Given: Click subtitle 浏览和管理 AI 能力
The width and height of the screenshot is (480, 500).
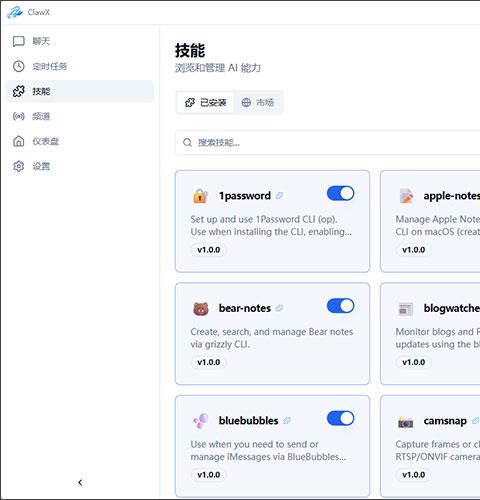Looking at the screenshot, I should (x=218, y=68).
